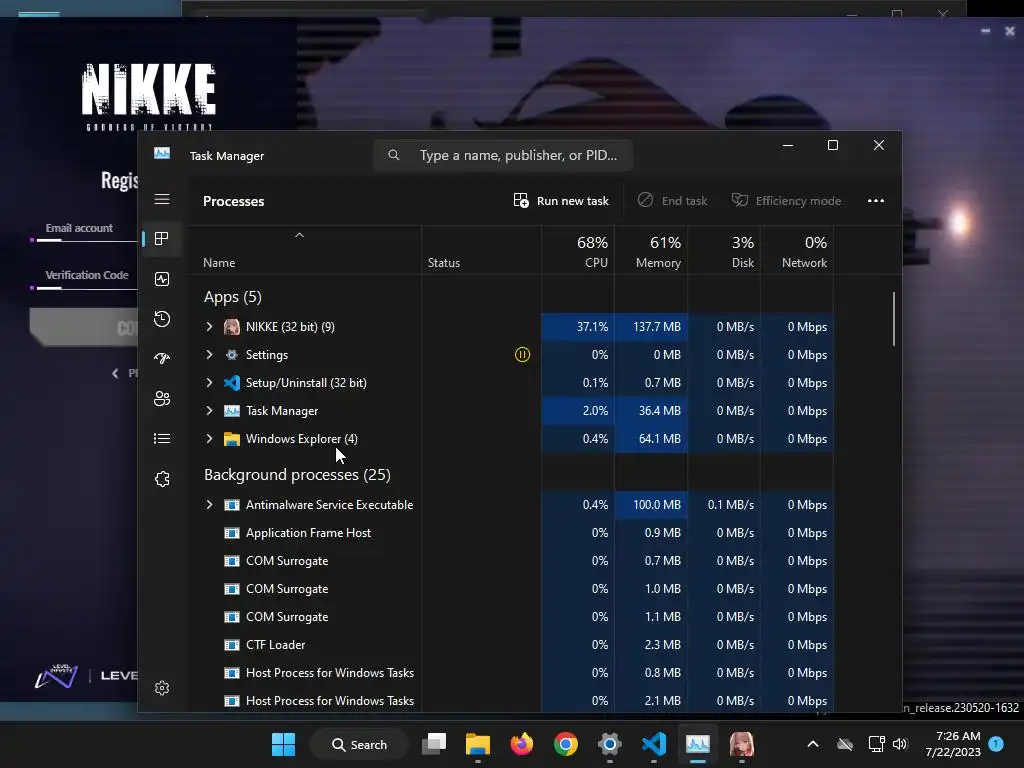The width and height of the screenshot is (1024, 768).
Task: Click the Apps (5) group heading
Action: [x=232, y=297]
